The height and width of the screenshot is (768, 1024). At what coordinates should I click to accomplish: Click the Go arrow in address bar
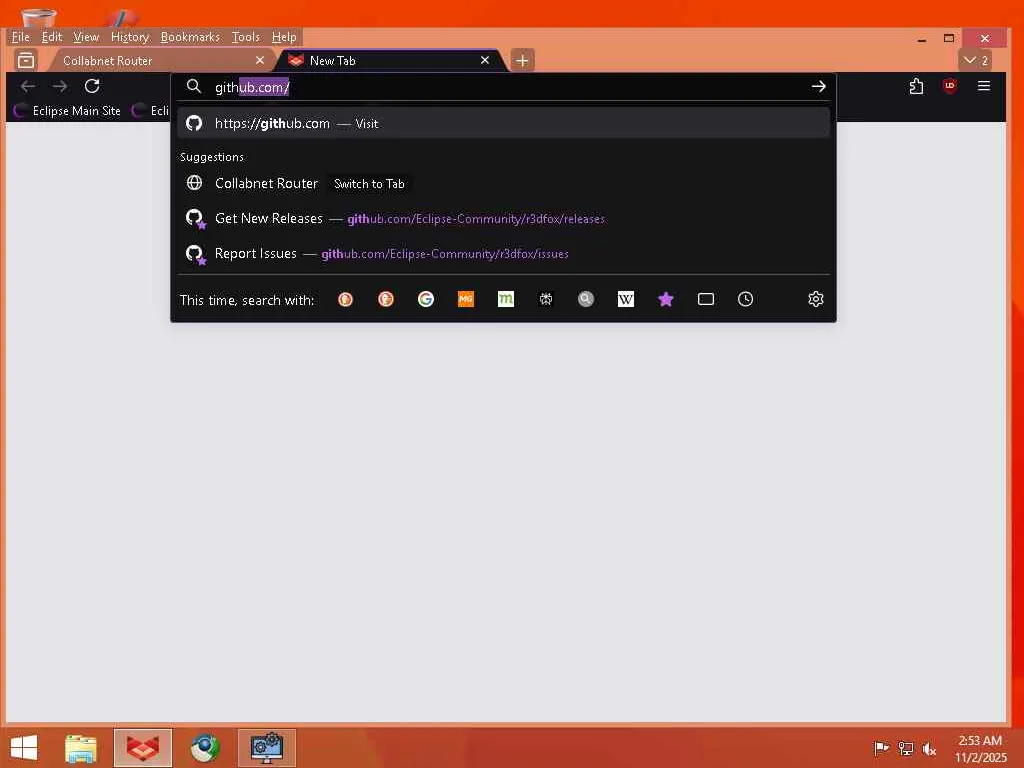pyautogui.click(x=818, y=86)
